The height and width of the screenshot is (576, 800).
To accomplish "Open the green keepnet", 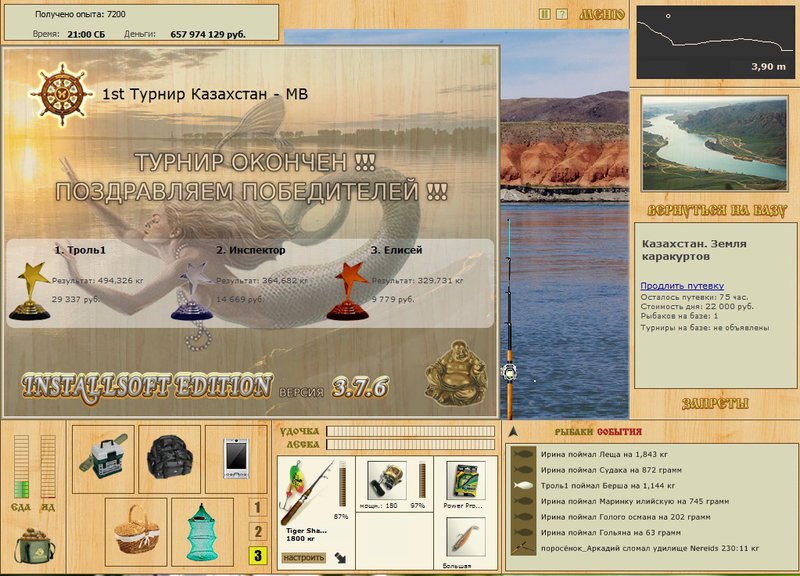I will pyautogui.click(x=203, y=532).
